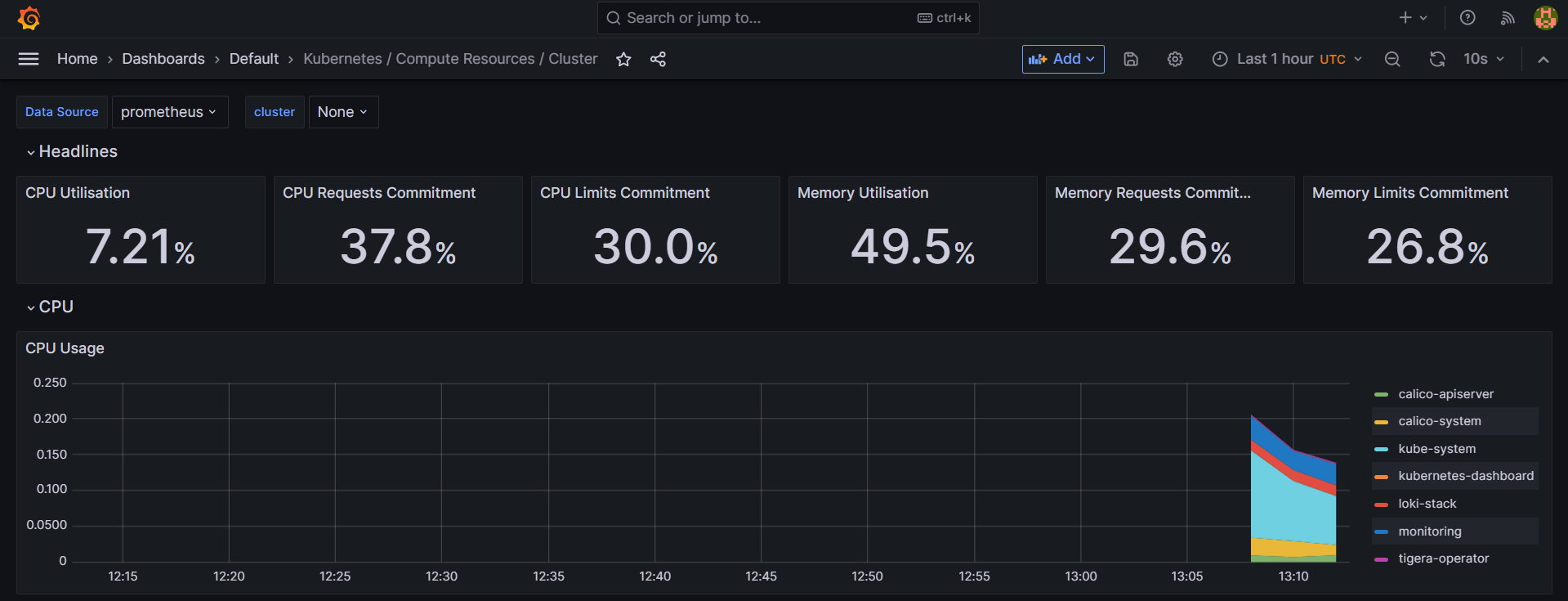Toggle kube-system series in legend

pos(1436,449)
